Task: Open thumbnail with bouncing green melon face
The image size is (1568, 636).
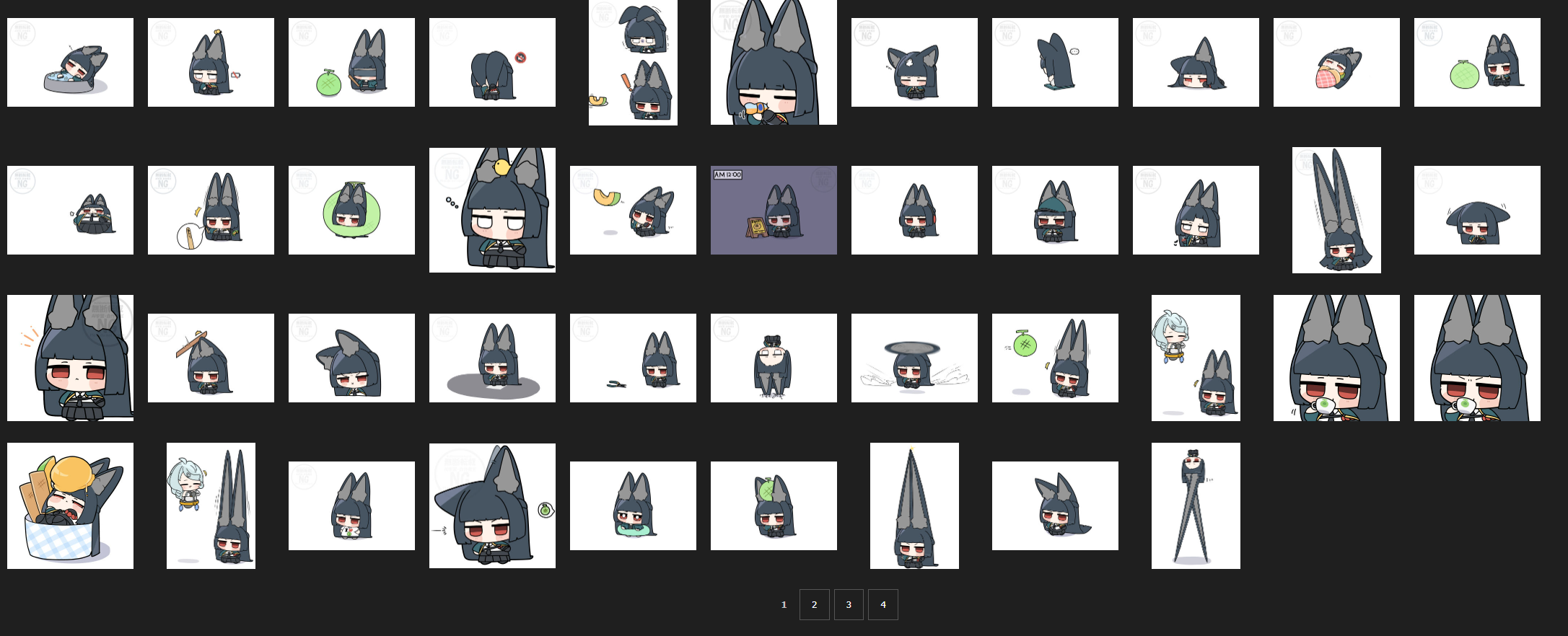Action: [1055, 358]
